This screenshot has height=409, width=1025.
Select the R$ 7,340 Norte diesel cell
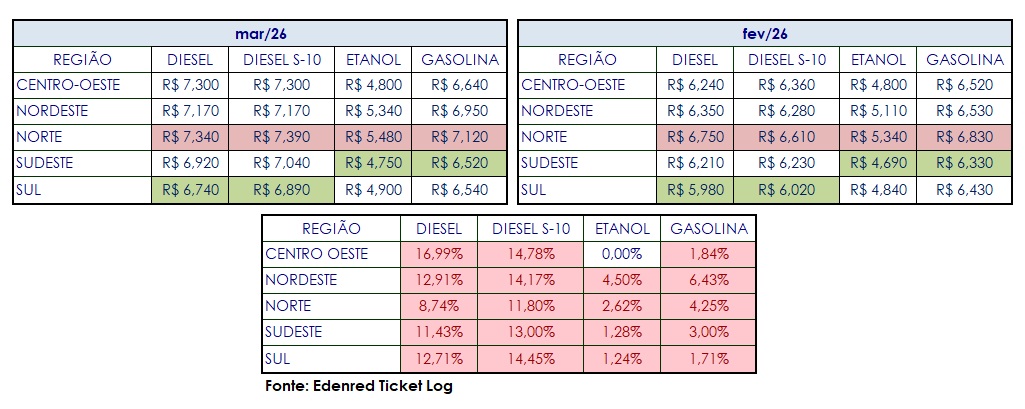pos(190,137)
